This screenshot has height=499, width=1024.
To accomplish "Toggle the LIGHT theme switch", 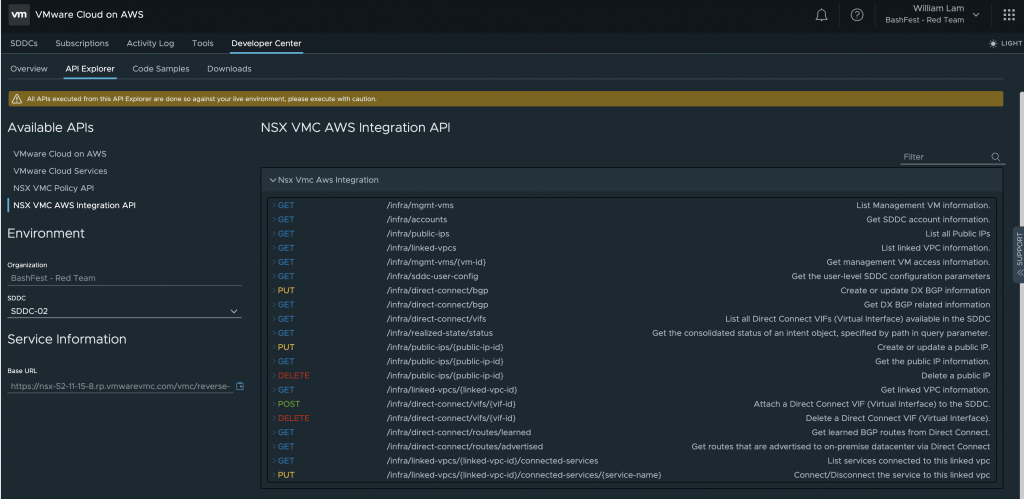I will (x=1005, y=44).
